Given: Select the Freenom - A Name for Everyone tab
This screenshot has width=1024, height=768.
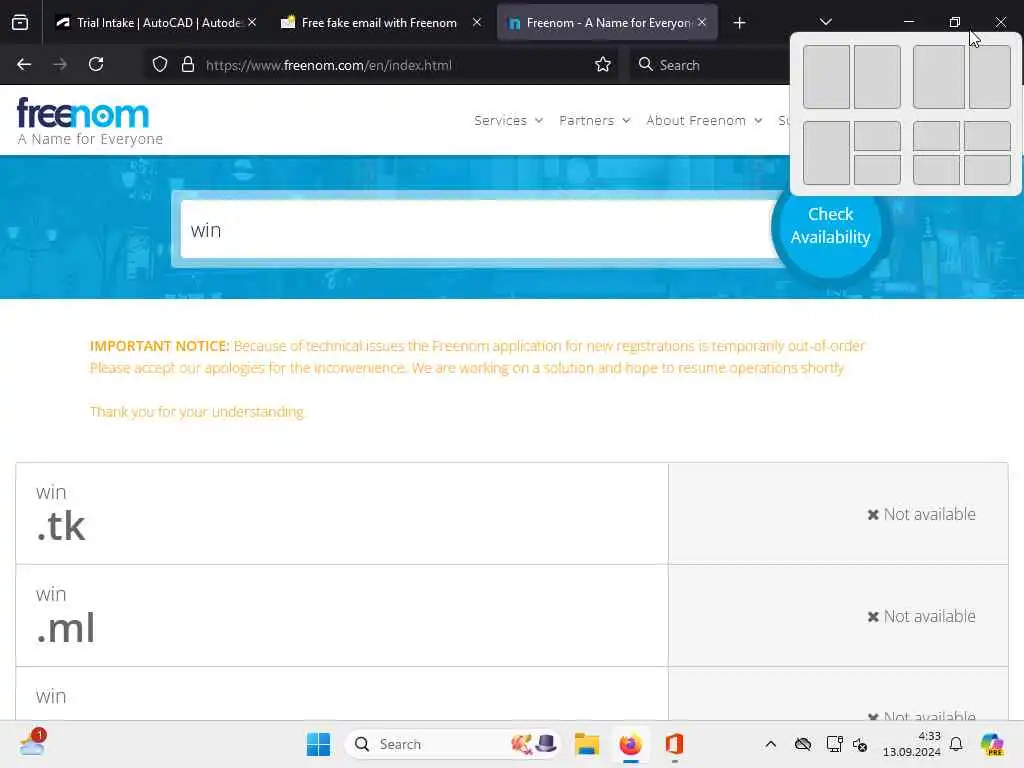Looking at the screenshot, I should click(607, 23).
